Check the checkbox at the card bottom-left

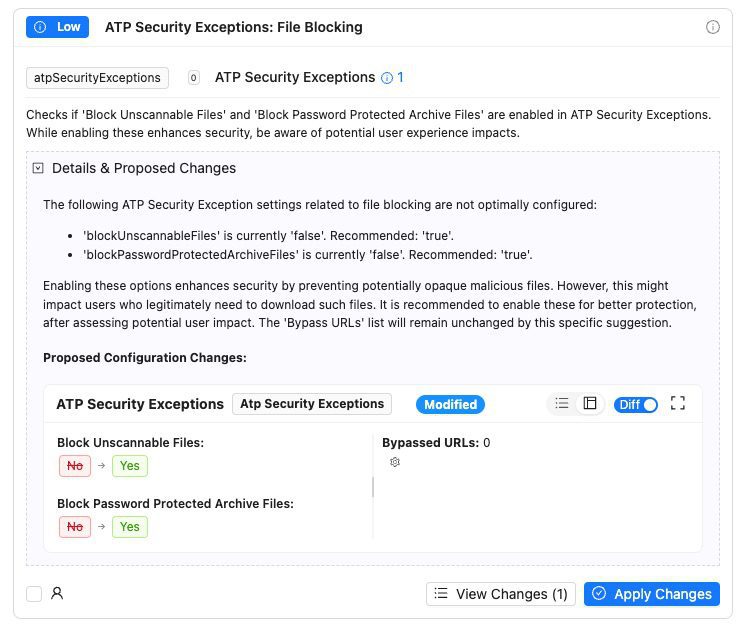tap(34, 594)
